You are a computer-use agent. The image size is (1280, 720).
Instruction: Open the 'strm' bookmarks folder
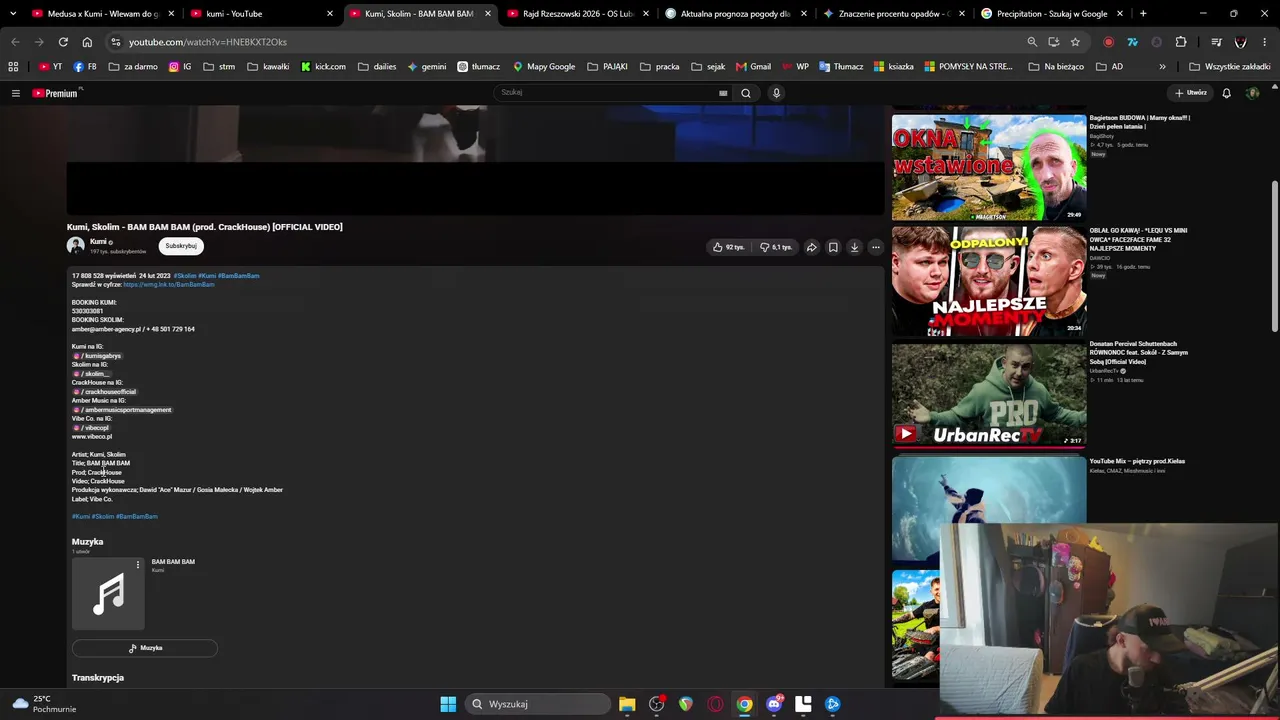218,66
